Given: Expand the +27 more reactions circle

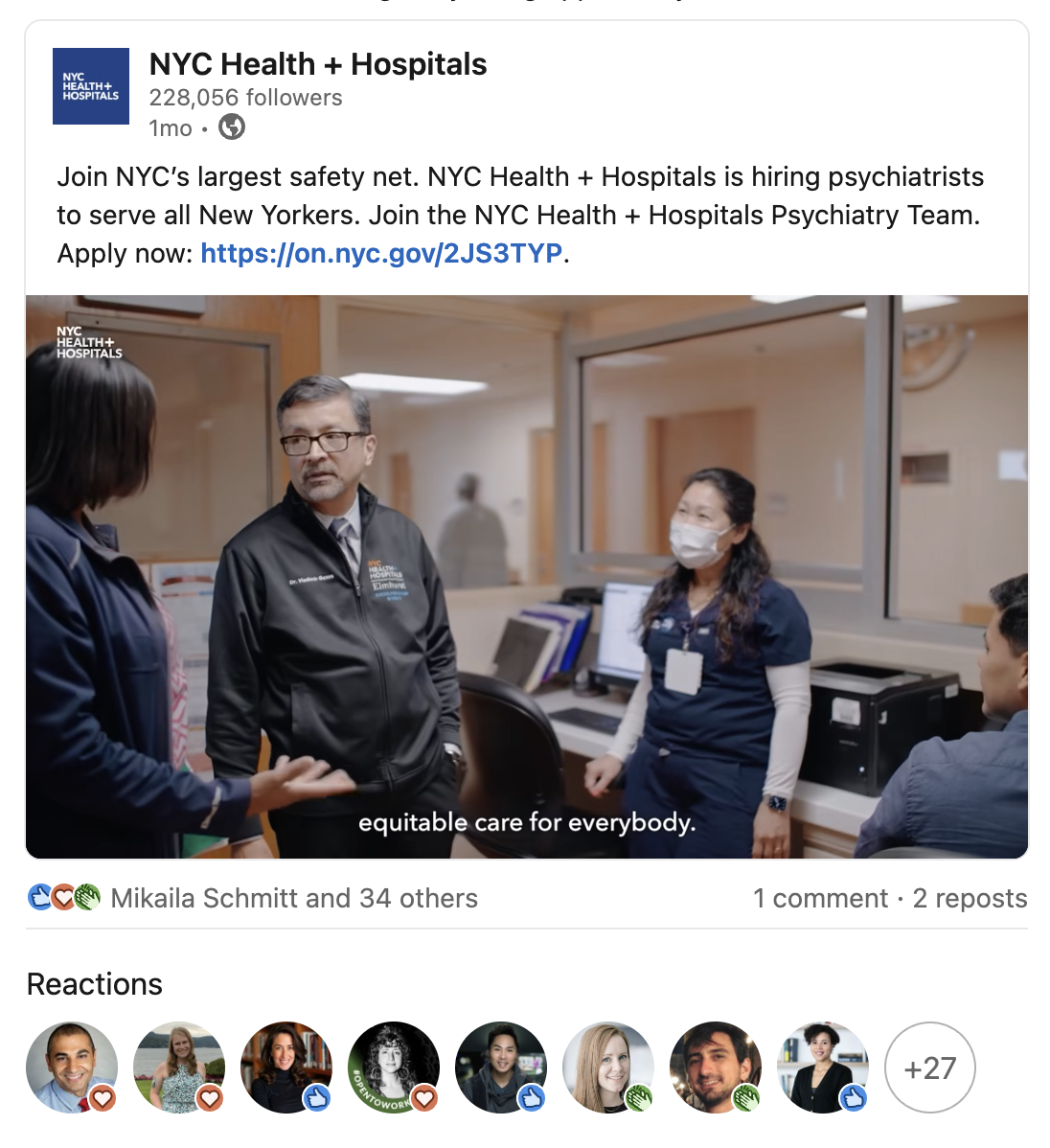Looking at the screenshot, I should pyautogui.click(x=930, y=1068).
